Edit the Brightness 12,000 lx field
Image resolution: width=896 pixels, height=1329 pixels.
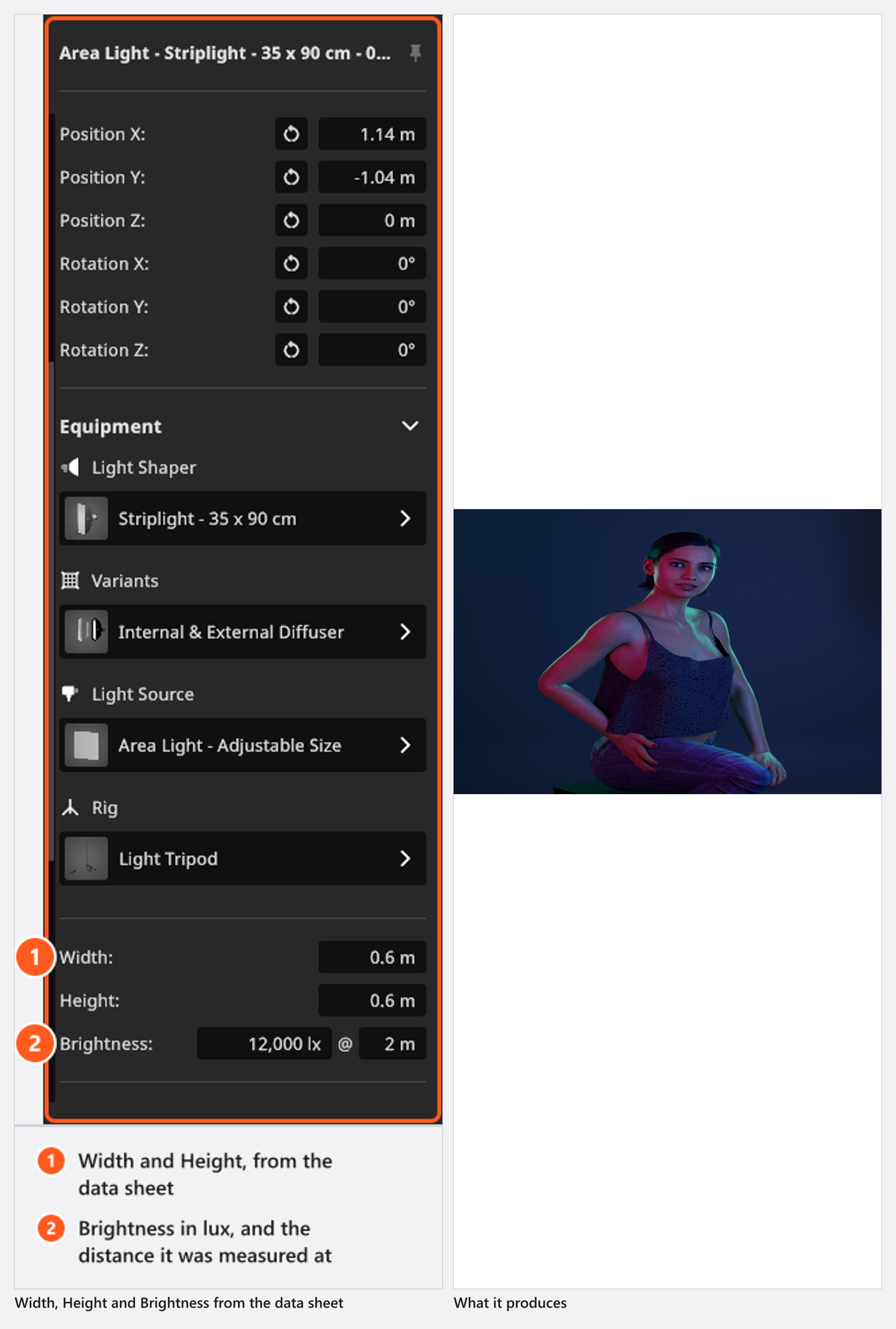[x=264, y=1044]
